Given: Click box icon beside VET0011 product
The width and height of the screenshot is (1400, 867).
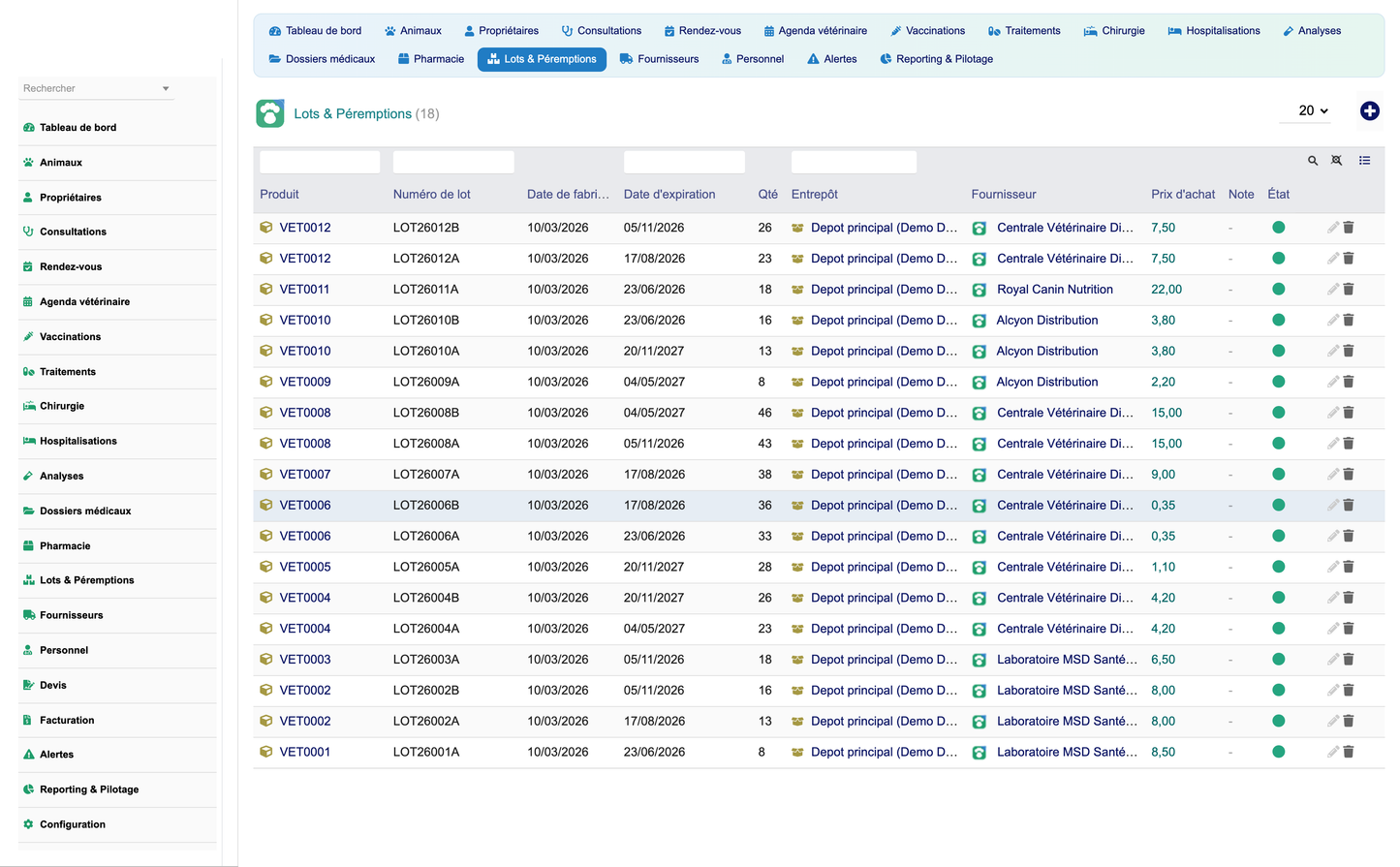Looking at the screenshot, I should click(x=266, y=290).
